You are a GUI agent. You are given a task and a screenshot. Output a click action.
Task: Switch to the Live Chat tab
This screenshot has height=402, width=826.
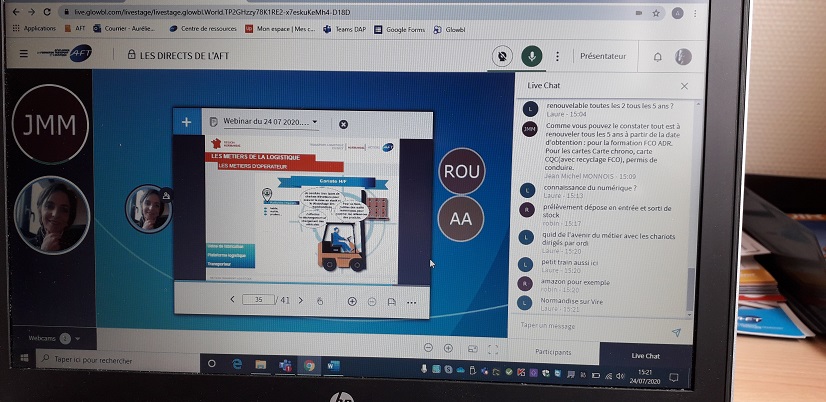pyautogui.click(x=645, y=356)
